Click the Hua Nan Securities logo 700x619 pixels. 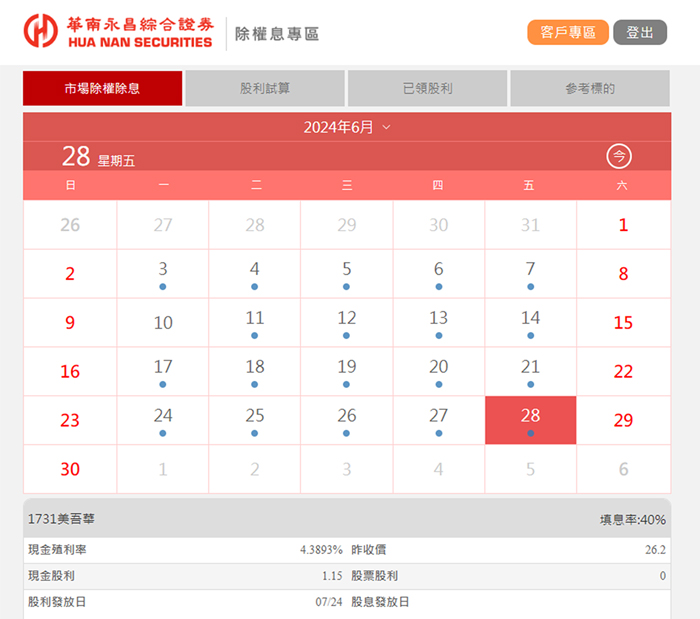tap(118, 32)
